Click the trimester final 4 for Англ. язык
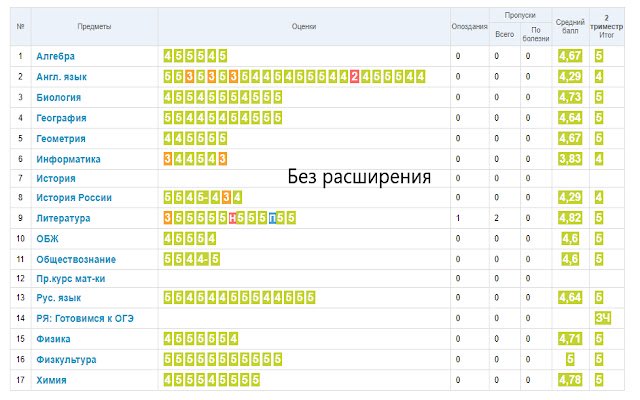Viewport: 640px width, 400px height. click(599, 77)
